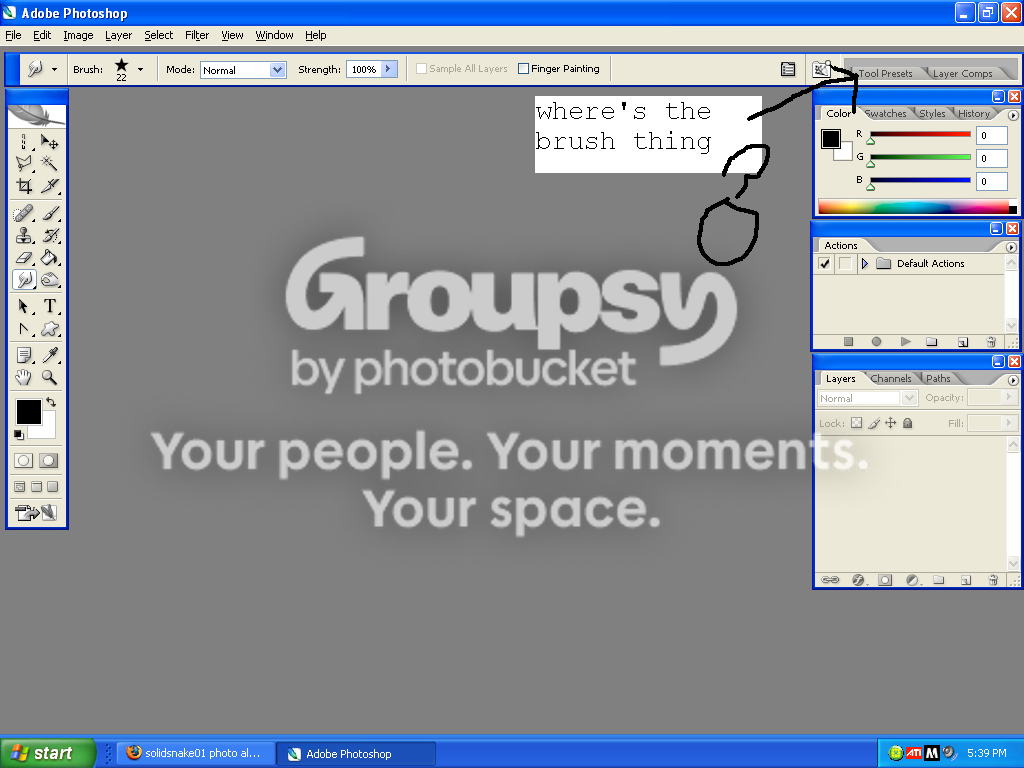Select the Healing Brush tool

click(24, 213)
